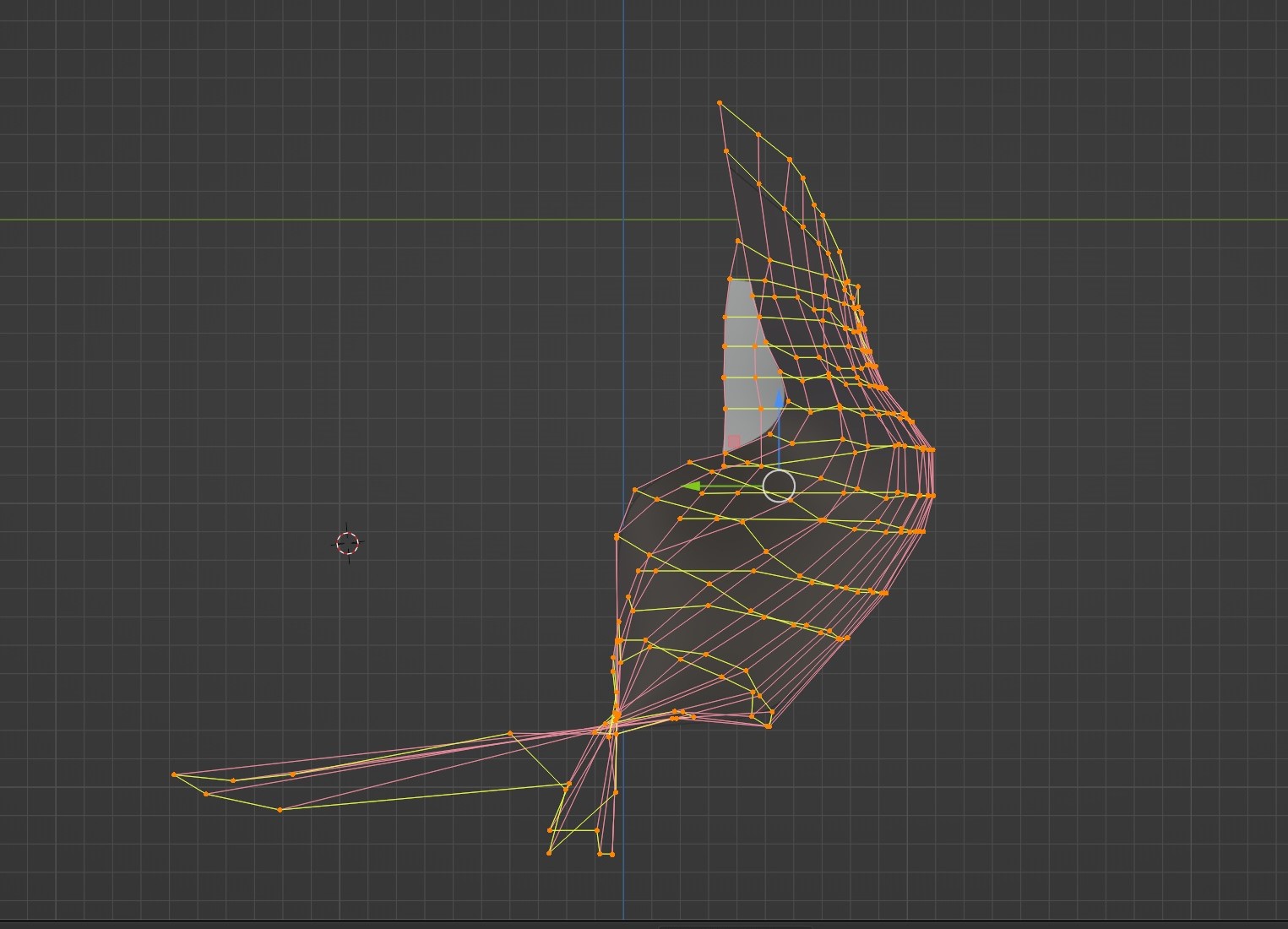Click the dark shaded surface of the lower body
Screen dimensions: 1288x929
coord(718,549)
